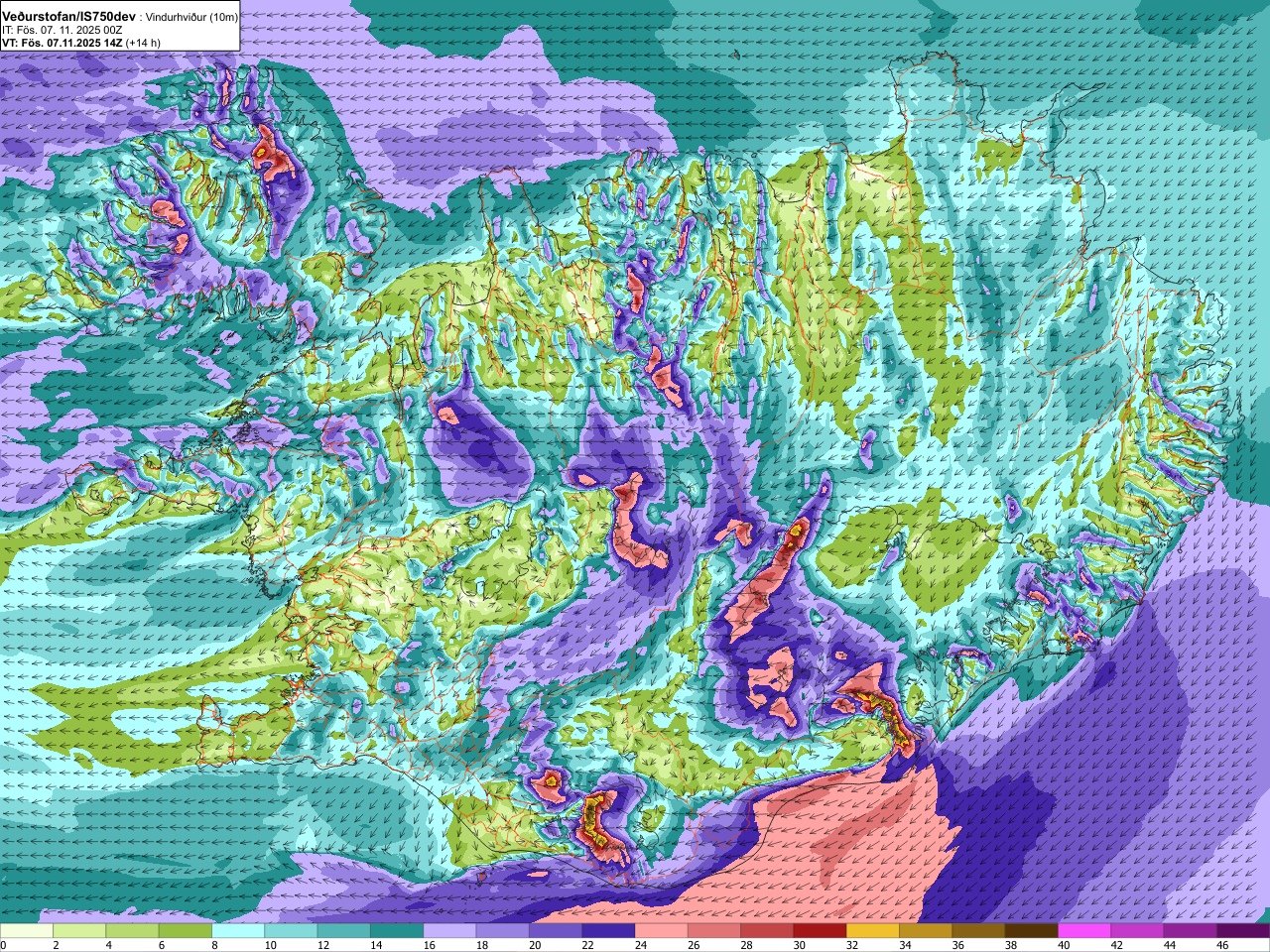Click the dark red 30–32 legend swatch
This screenshot has width=1270, height=952.
(x=821, y=932)
